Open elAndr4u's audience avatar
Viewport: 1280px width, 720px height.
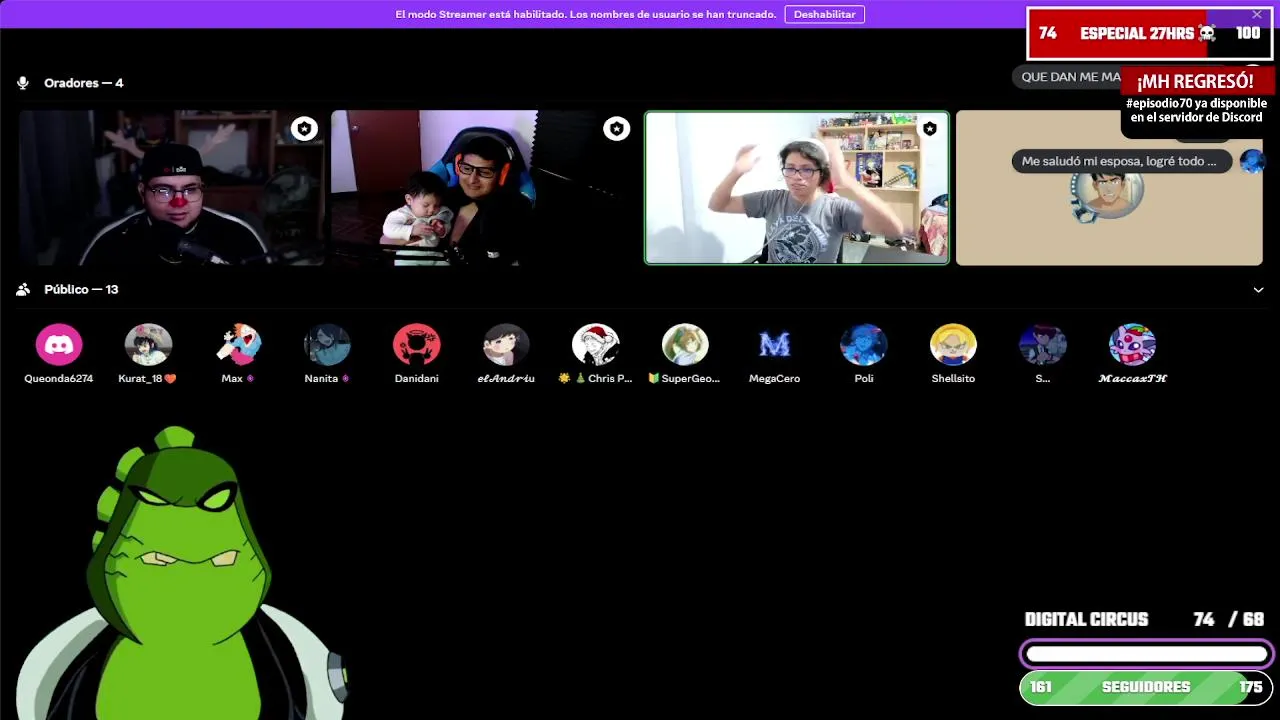[x=506, y=345]
